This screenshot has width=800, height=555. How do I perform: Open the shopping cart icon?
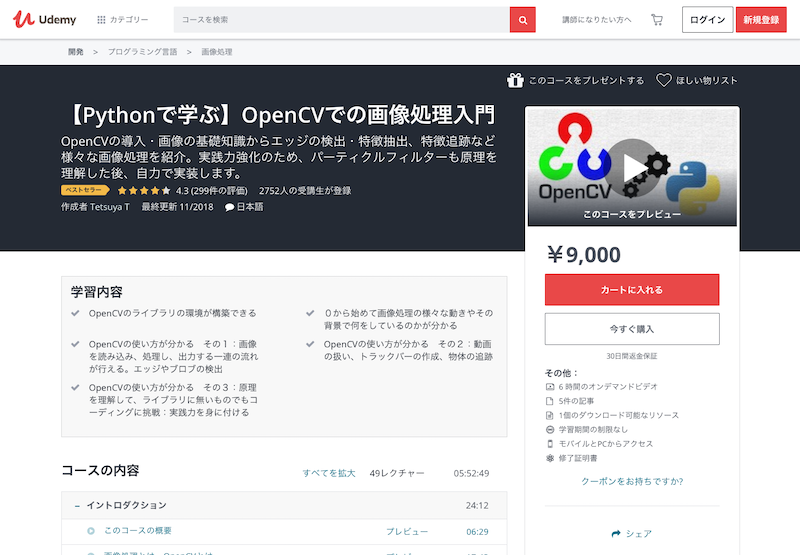point(657,20)
